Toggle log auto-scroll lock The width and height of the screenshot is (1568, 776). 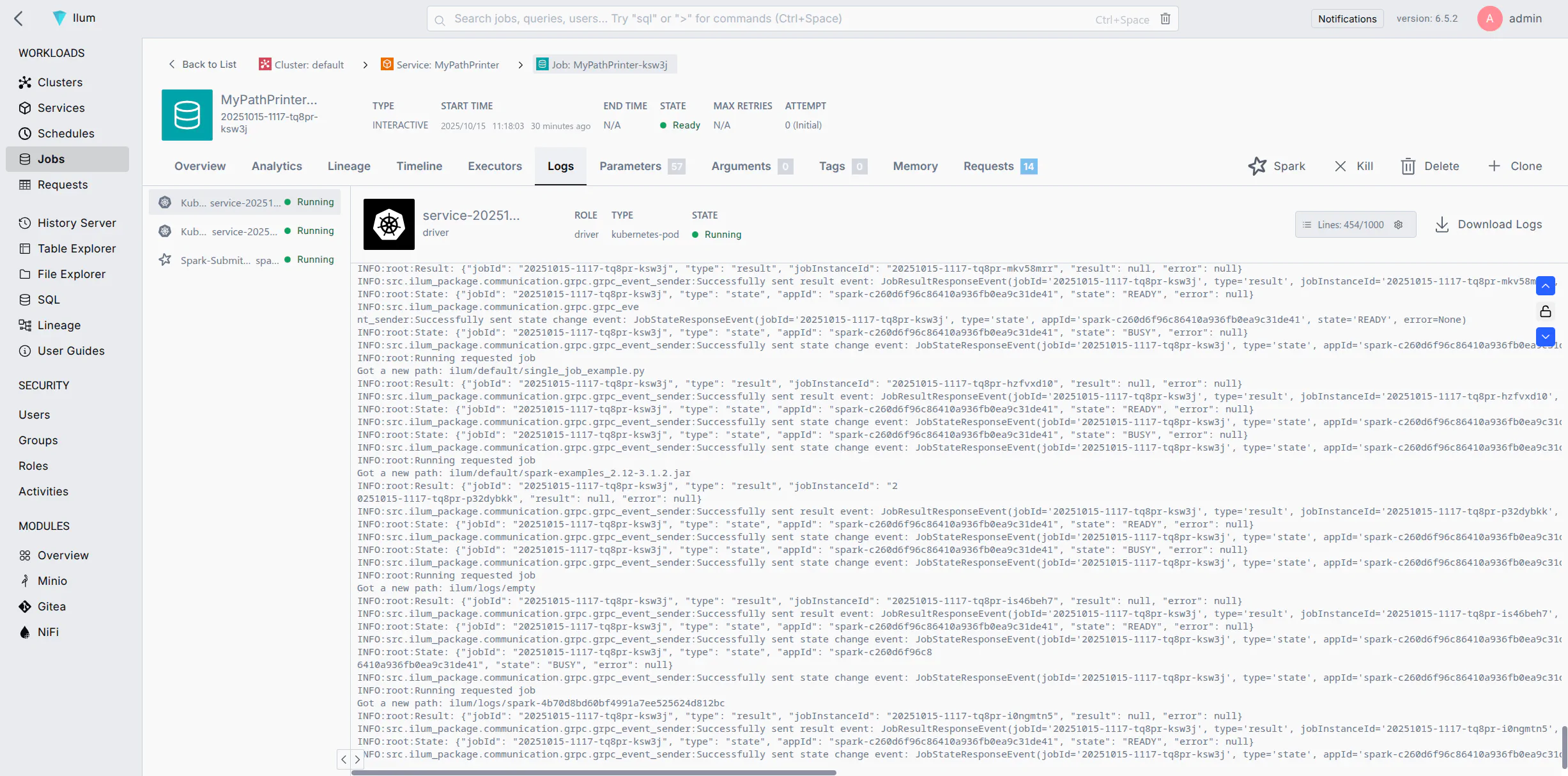(1545, 311)
